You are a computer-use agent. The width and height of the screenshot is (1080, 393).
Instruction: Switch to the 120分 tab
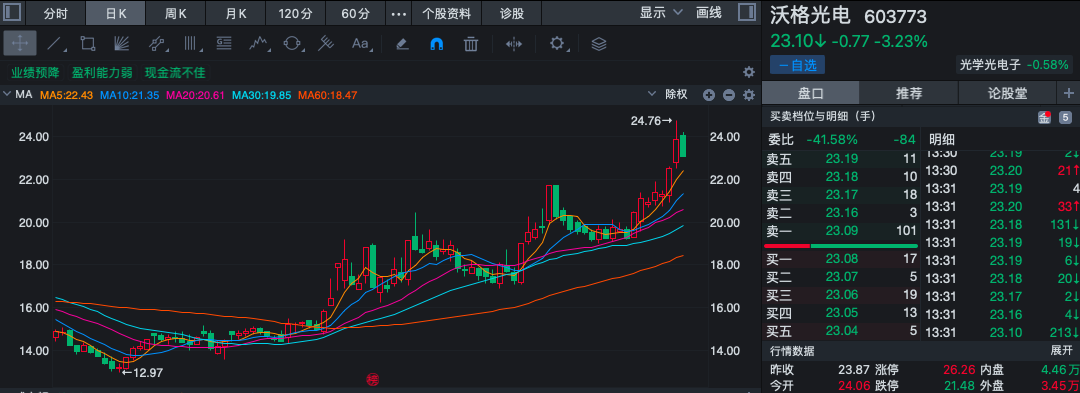click(x=295, y=13)
